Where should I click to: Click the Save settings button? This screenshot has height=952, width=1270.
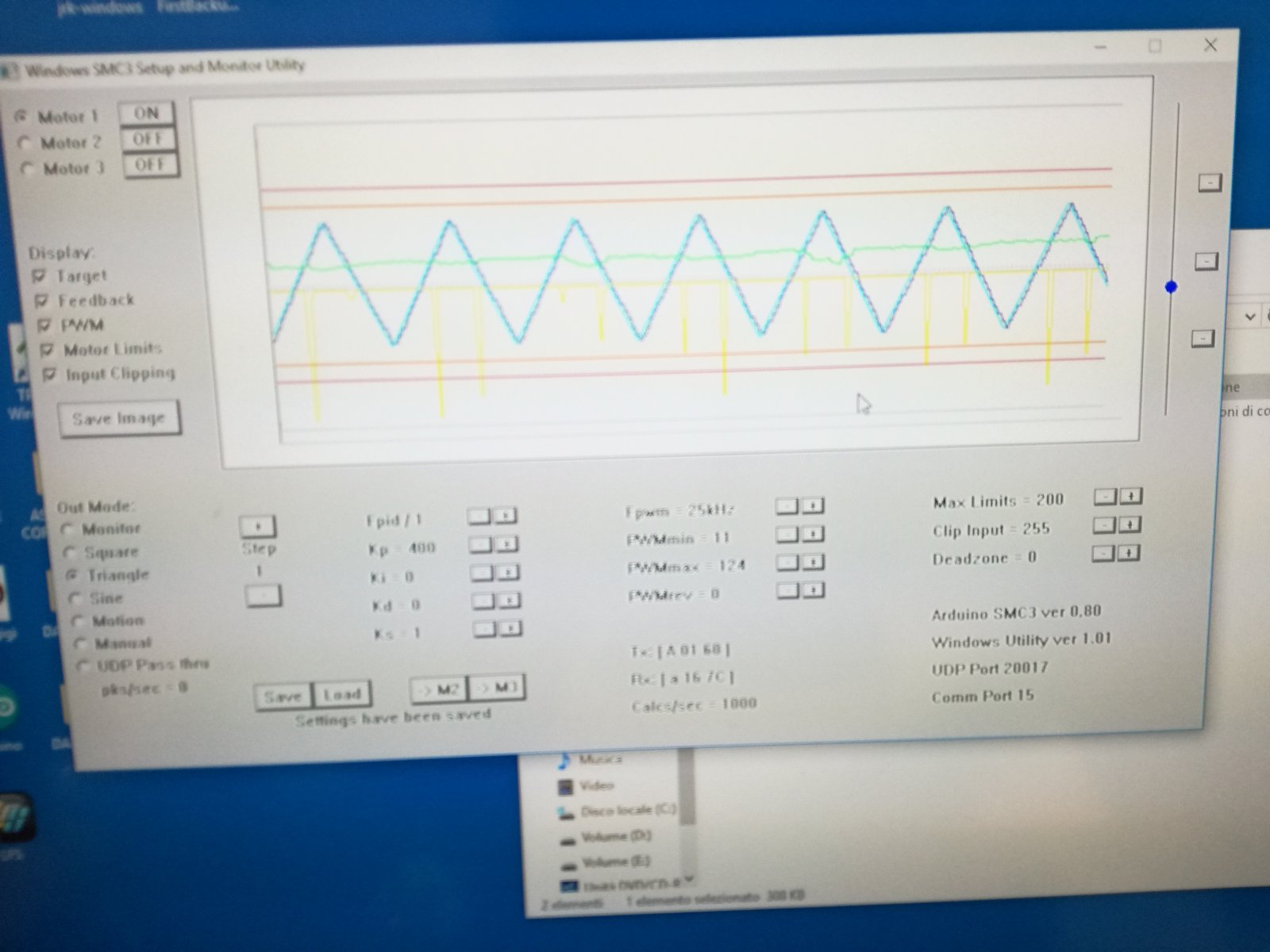tap(283, 697)
